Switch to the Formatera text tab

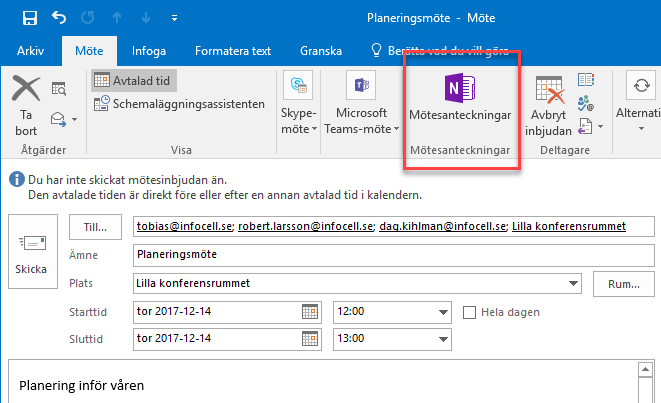tap(233, 50)
